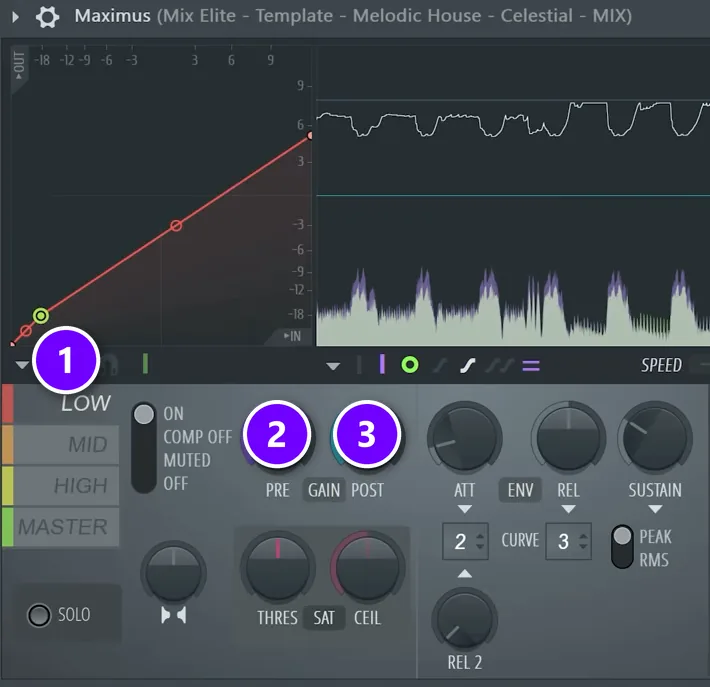The image size is (710, 687).
Task: Click the SPEED label
Action: point(661,365)
